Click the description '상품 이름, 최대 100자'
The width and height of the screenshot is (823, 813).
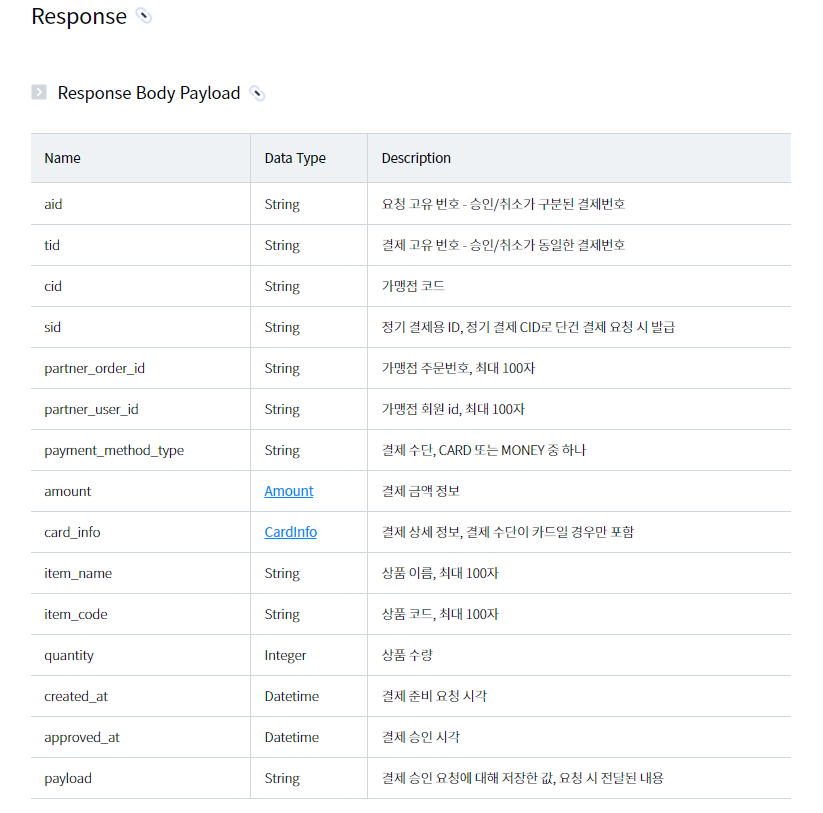tap(440, 573)
